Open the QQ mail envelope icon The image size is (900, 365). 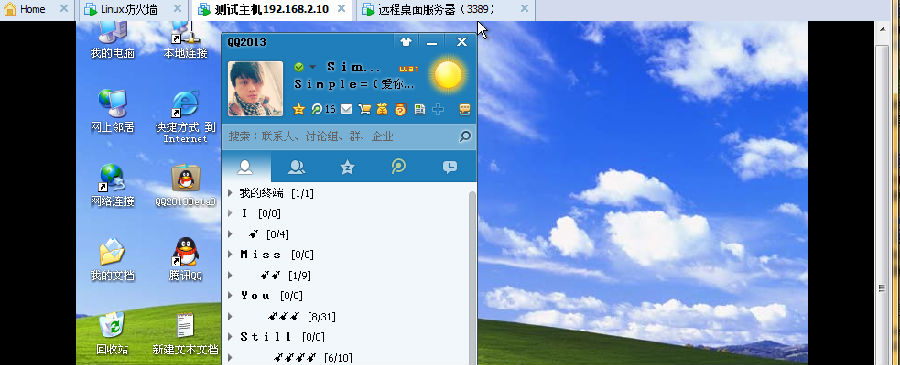click(x=347, y=108)
